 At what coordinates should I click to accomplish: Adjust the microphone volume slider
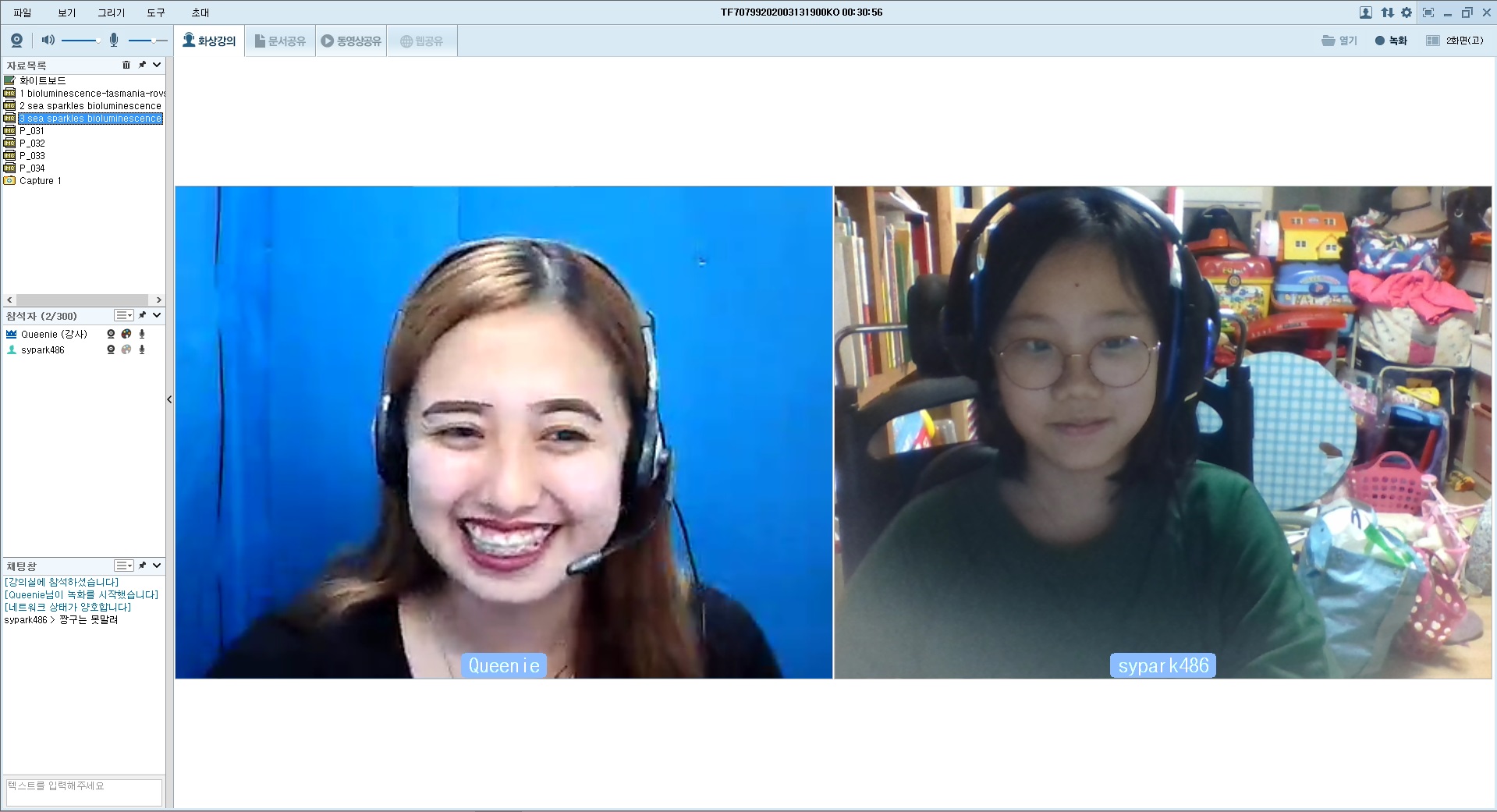(147, 41)
